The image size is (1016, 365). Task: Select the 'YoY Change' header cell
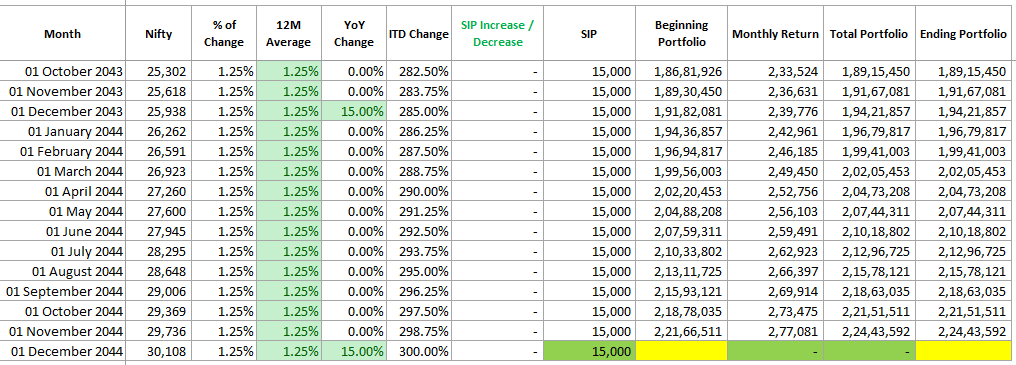point(354,34)
